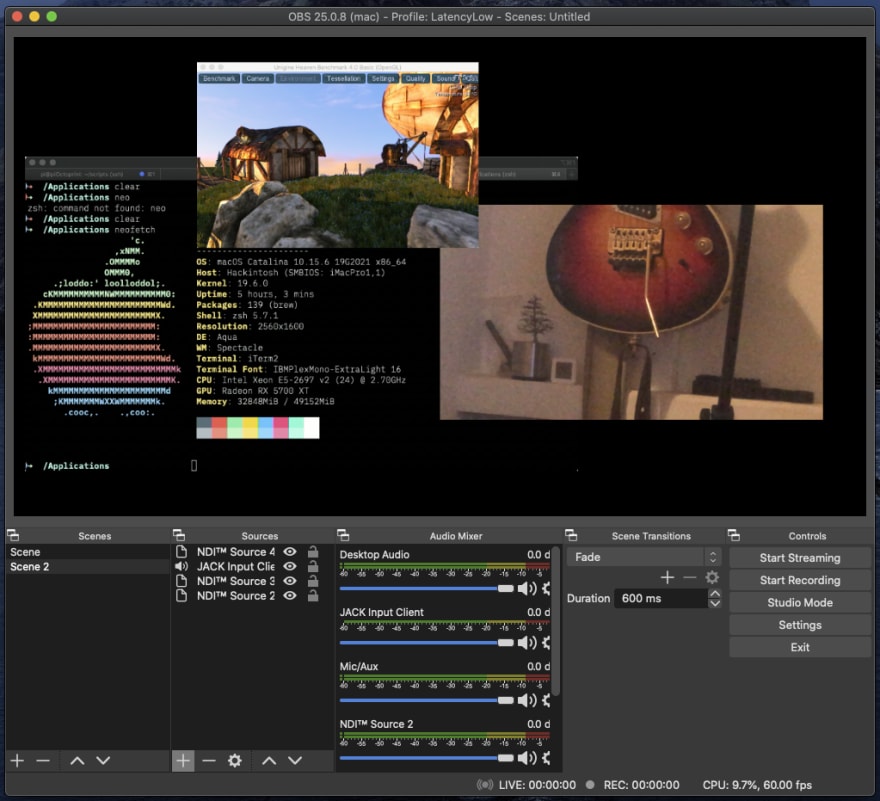Click the Duration 600 ms field
The image size is (880, 801).
click(661, 598)
